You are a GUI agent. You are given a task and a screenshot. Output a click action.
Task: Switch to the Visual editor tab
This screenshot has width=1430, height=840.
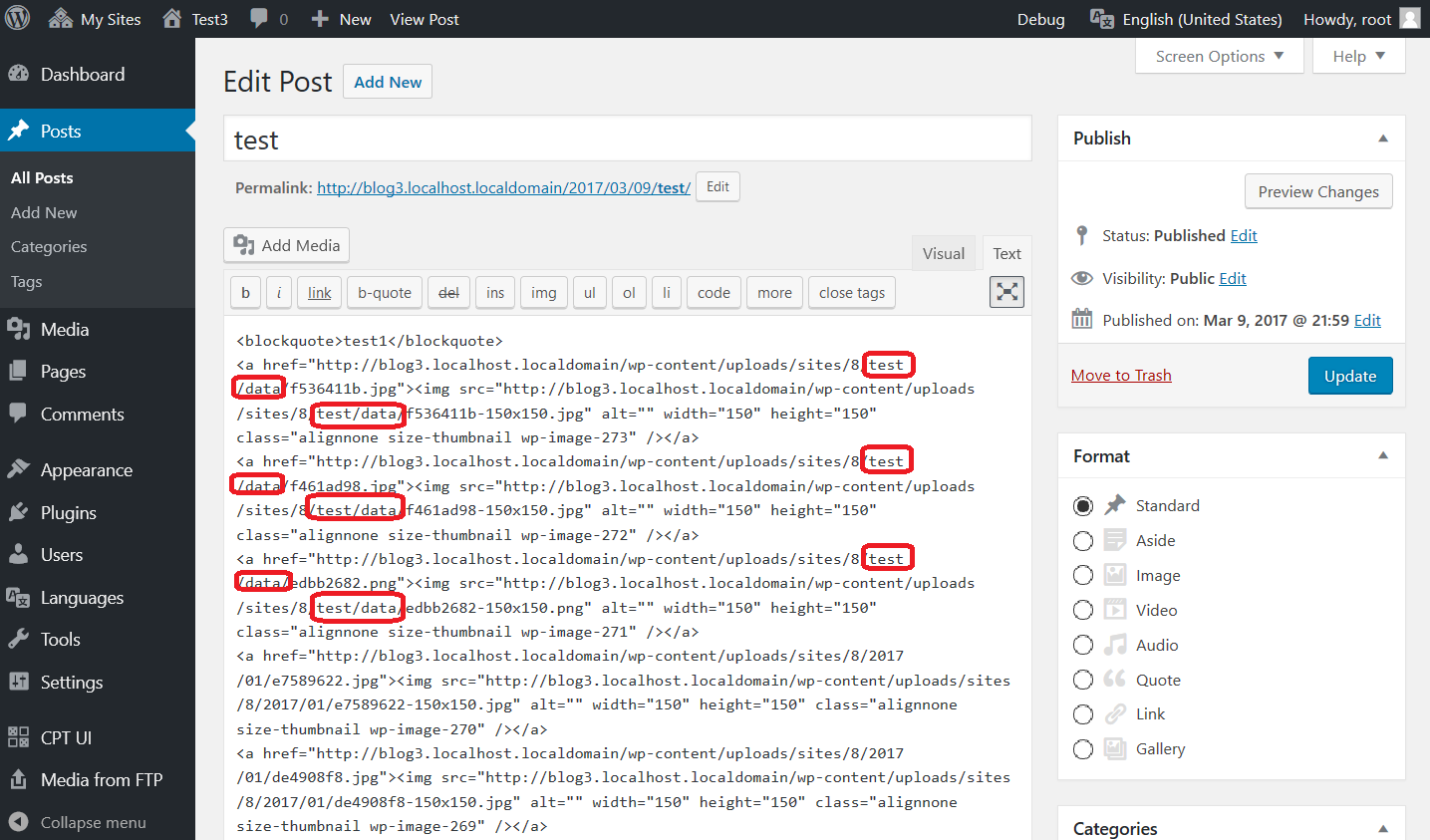tap(943, 253)
